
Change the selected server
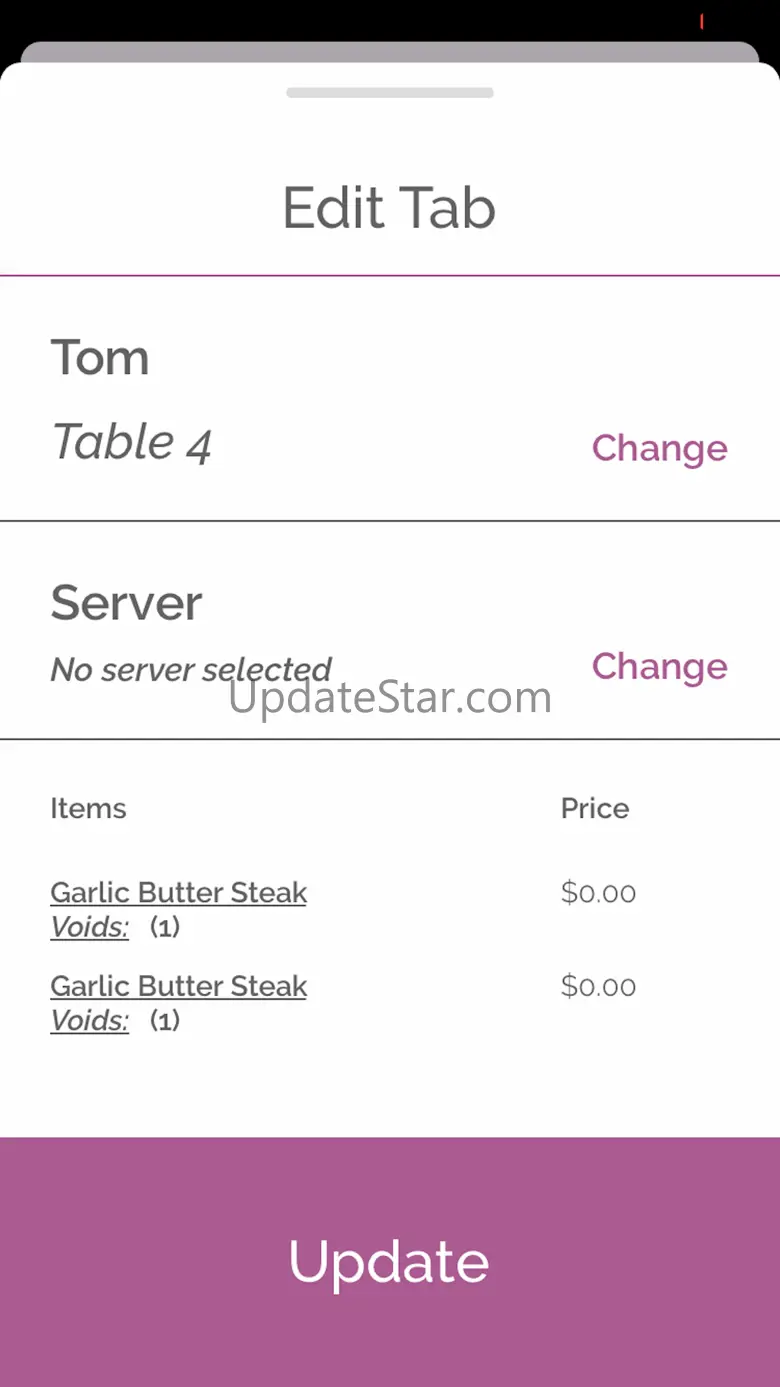point(659,666)
